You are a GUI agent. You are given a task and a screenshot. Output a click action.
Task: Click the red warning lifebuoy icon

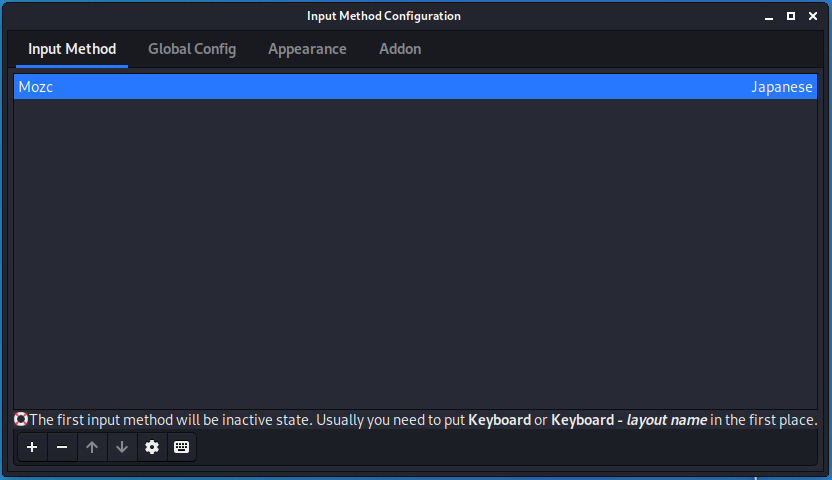coord(21,420)
